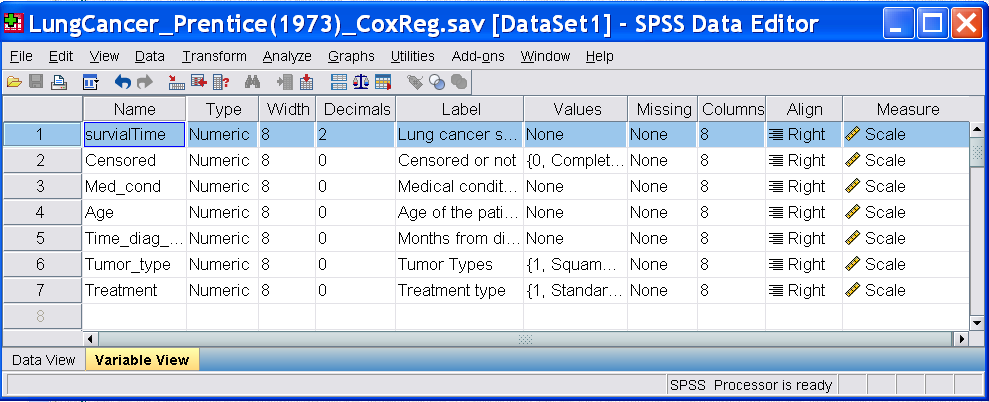The height and width of the screenshot is (402, 989).
Task: Click the Tumor_type variable name cell
Action: coord(134,264)
